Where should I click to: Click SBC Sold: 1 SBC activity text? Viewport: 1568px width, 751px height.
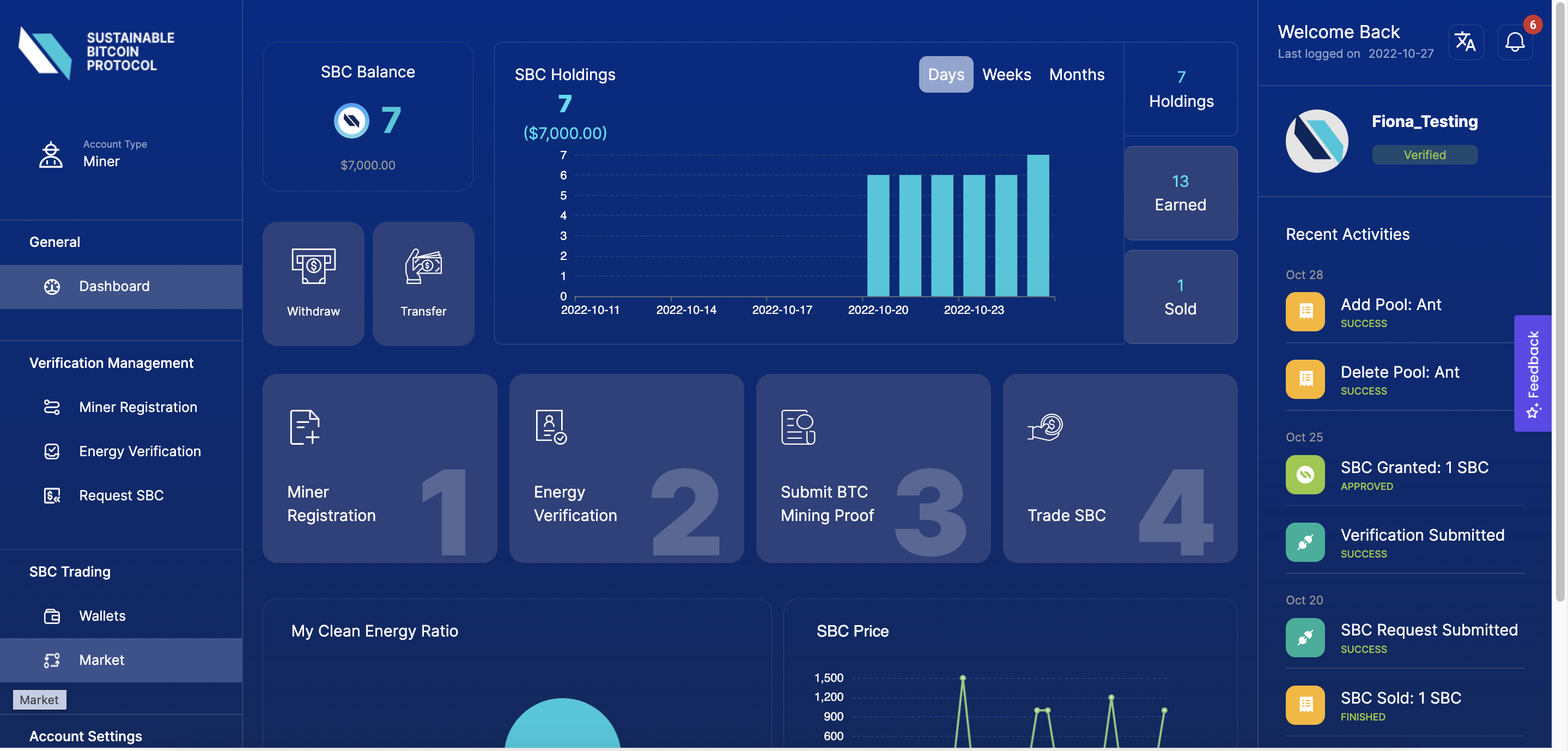pos(1401,698)
